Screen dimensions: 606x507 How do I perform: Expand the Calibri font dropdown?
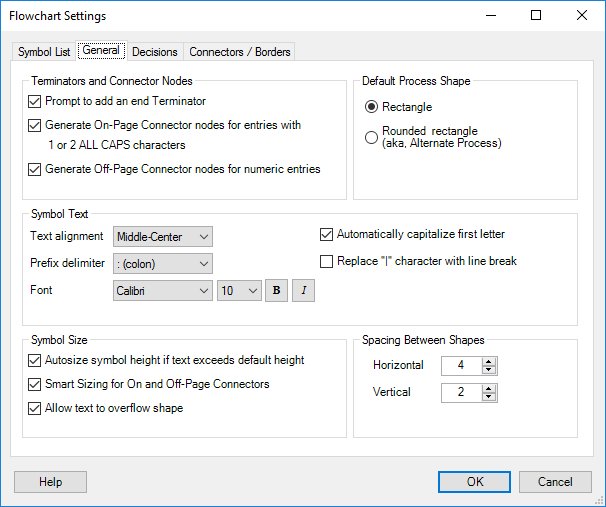(163, 291)
